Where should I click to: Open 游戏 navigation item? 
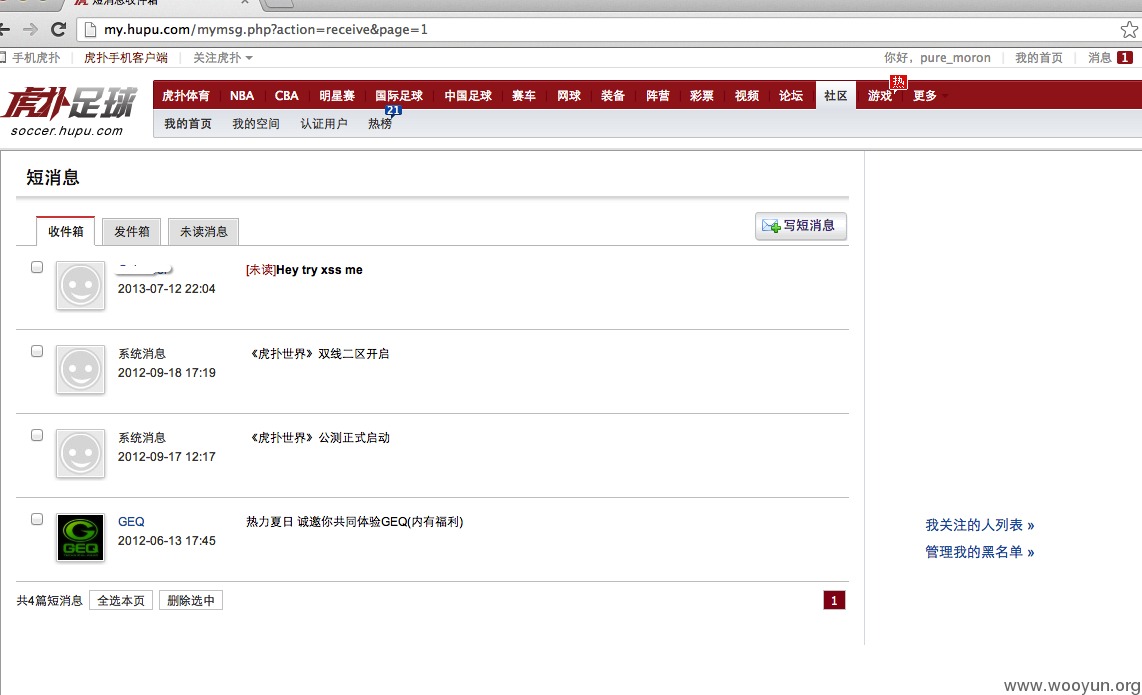(x=880, y=95)
